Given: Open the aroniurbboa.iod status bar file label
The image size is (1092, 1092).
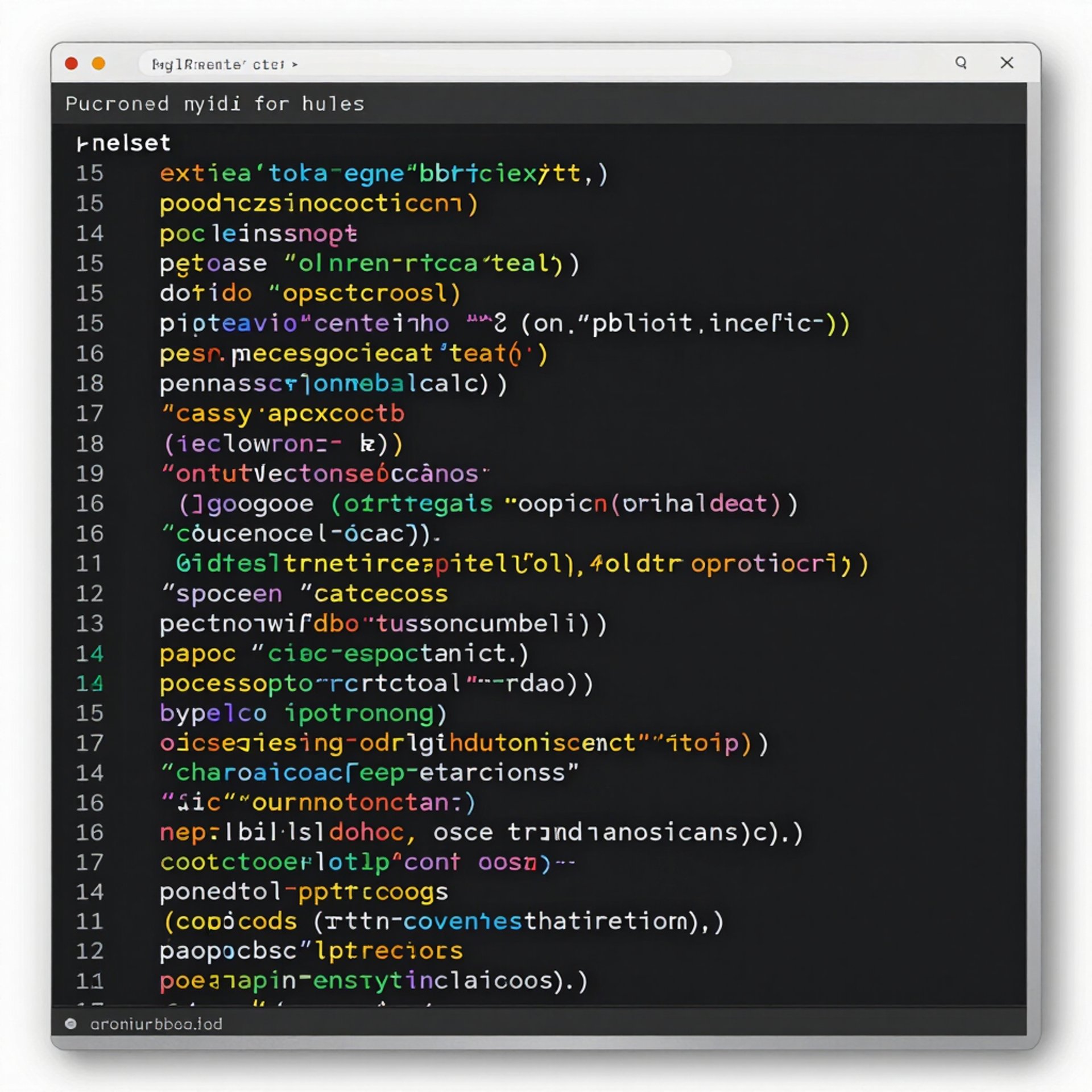Looking at the screenshot, I should 156,1024.
